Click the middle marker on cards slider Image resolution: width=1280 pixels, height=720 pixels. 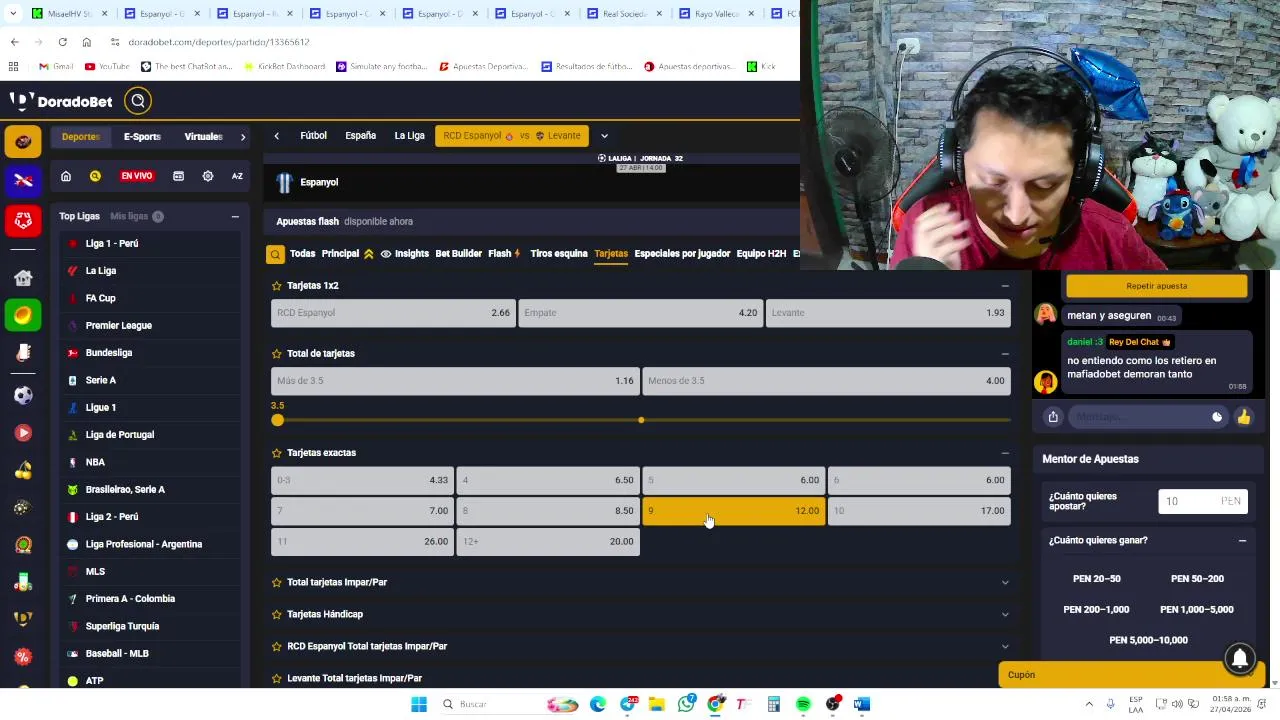pyautogui.click(x=641, y=420)
